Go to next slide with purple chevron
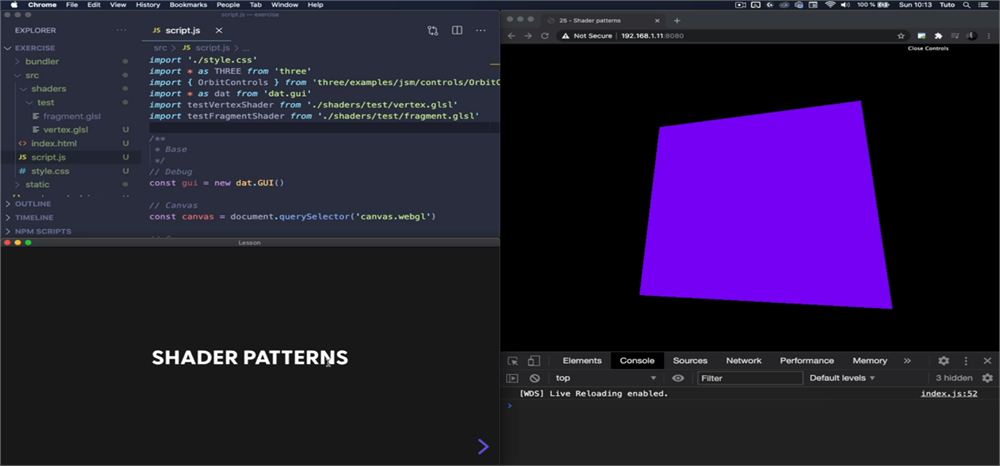The image size is (1000, 466). [483, 446]
